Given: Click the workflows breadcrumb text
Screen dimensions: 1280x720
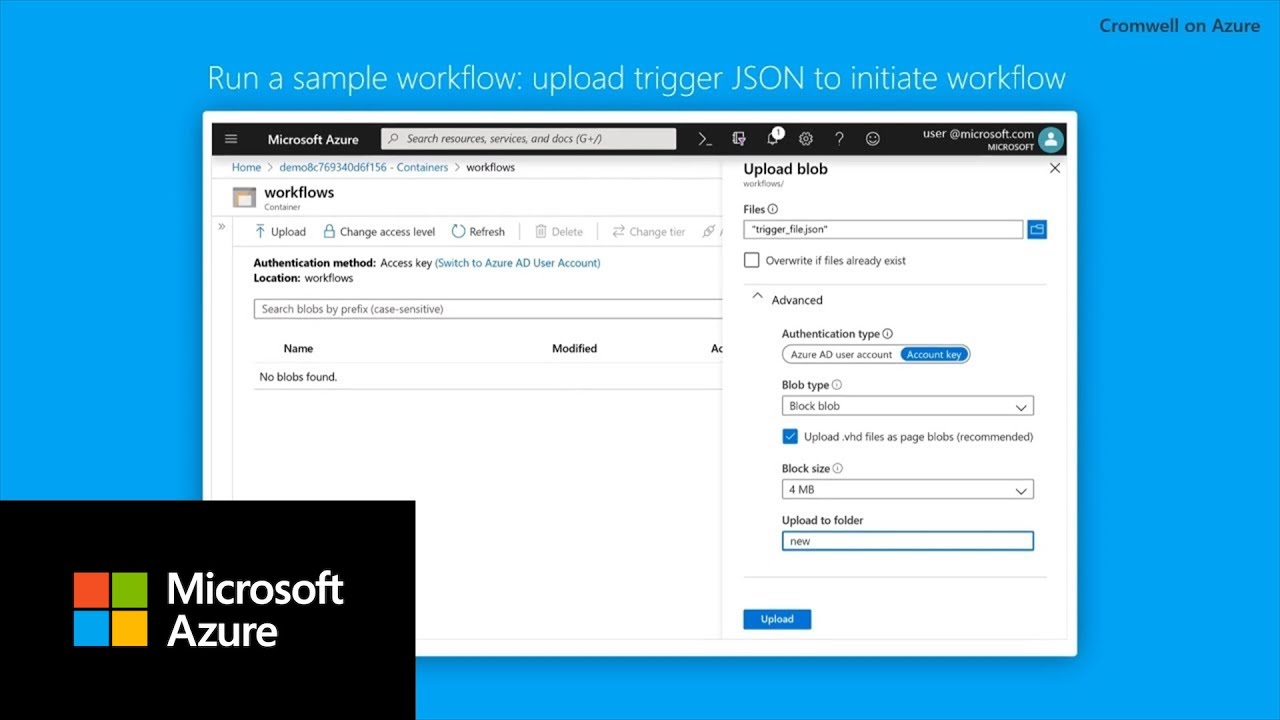Looking at the screenshot, I should pos(490,167).
